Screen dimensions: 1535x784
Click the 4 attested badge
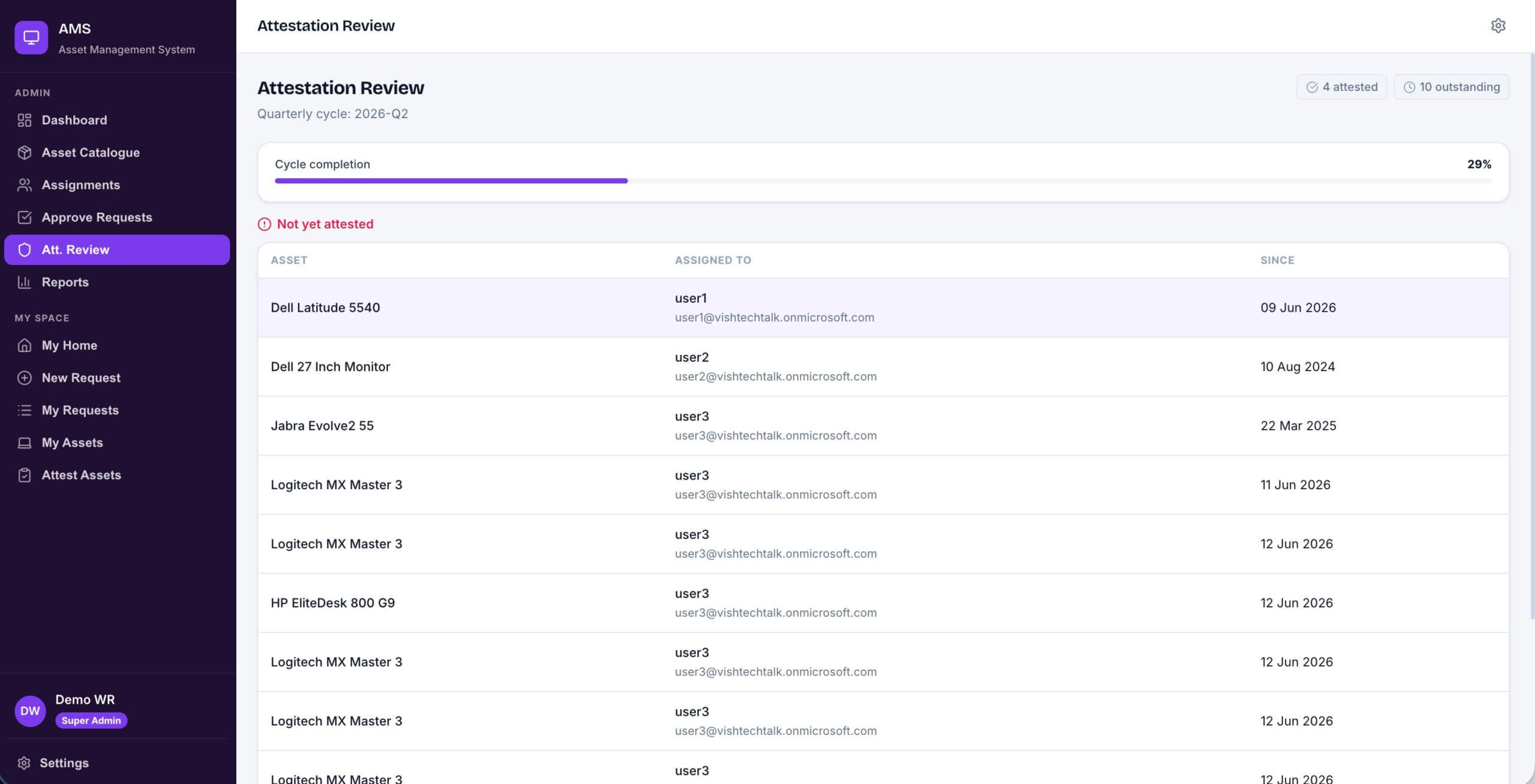click(x=1341, y=87)
